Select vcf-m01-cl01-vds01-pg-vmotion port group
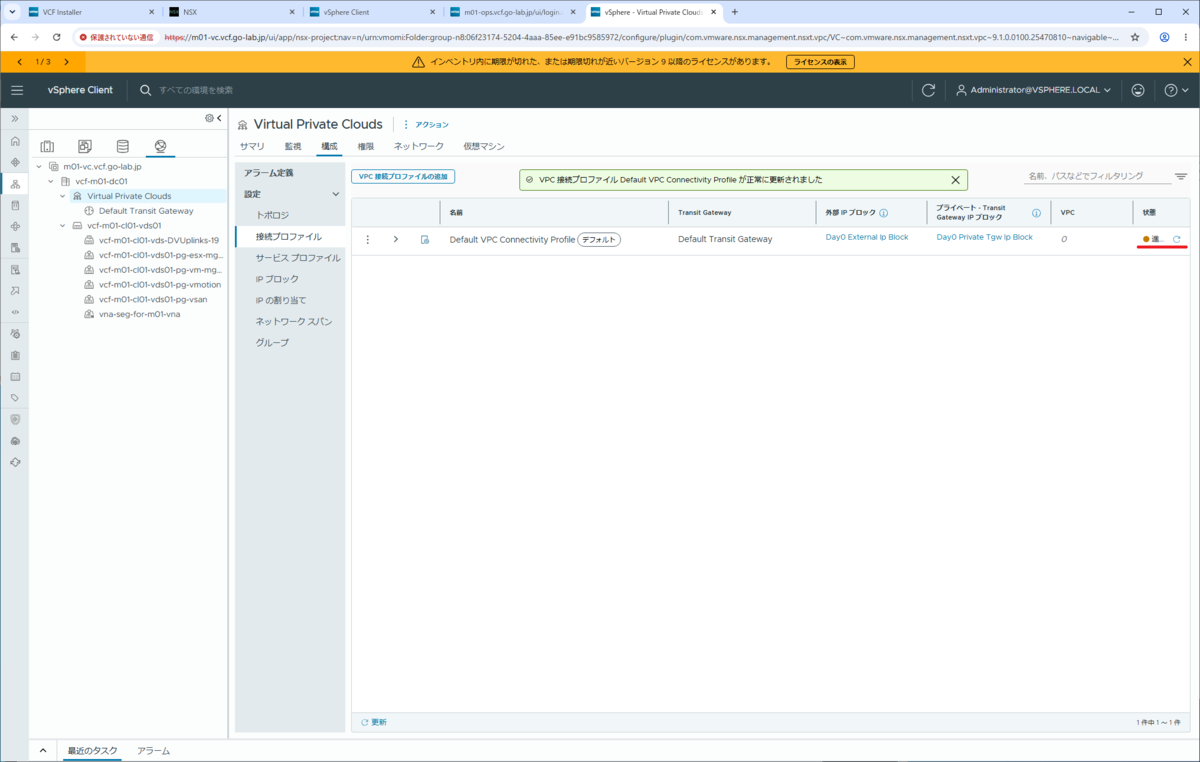 (x=160, y=285)
